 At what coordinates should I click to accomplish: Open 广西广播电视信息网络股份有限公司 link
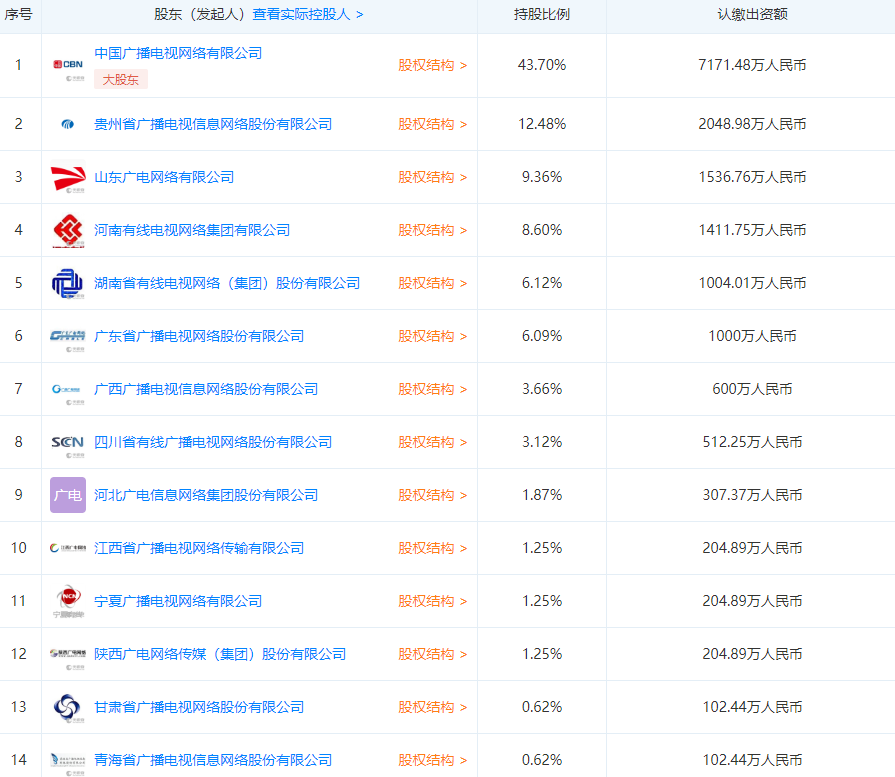coord(206,389)
